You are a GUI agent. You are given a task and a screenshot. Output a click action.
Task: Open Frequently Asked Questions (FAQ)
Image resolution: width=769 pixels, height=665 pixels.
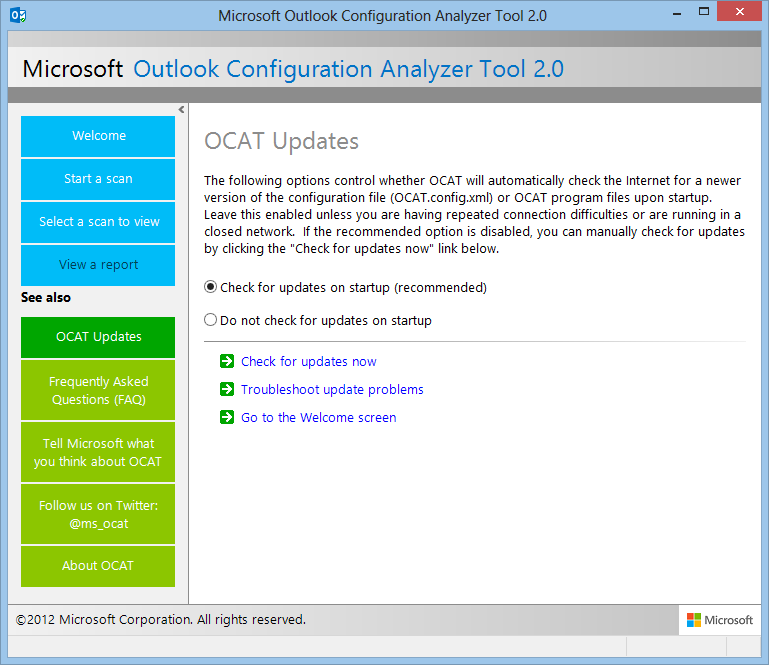click(x=98, y=390)
